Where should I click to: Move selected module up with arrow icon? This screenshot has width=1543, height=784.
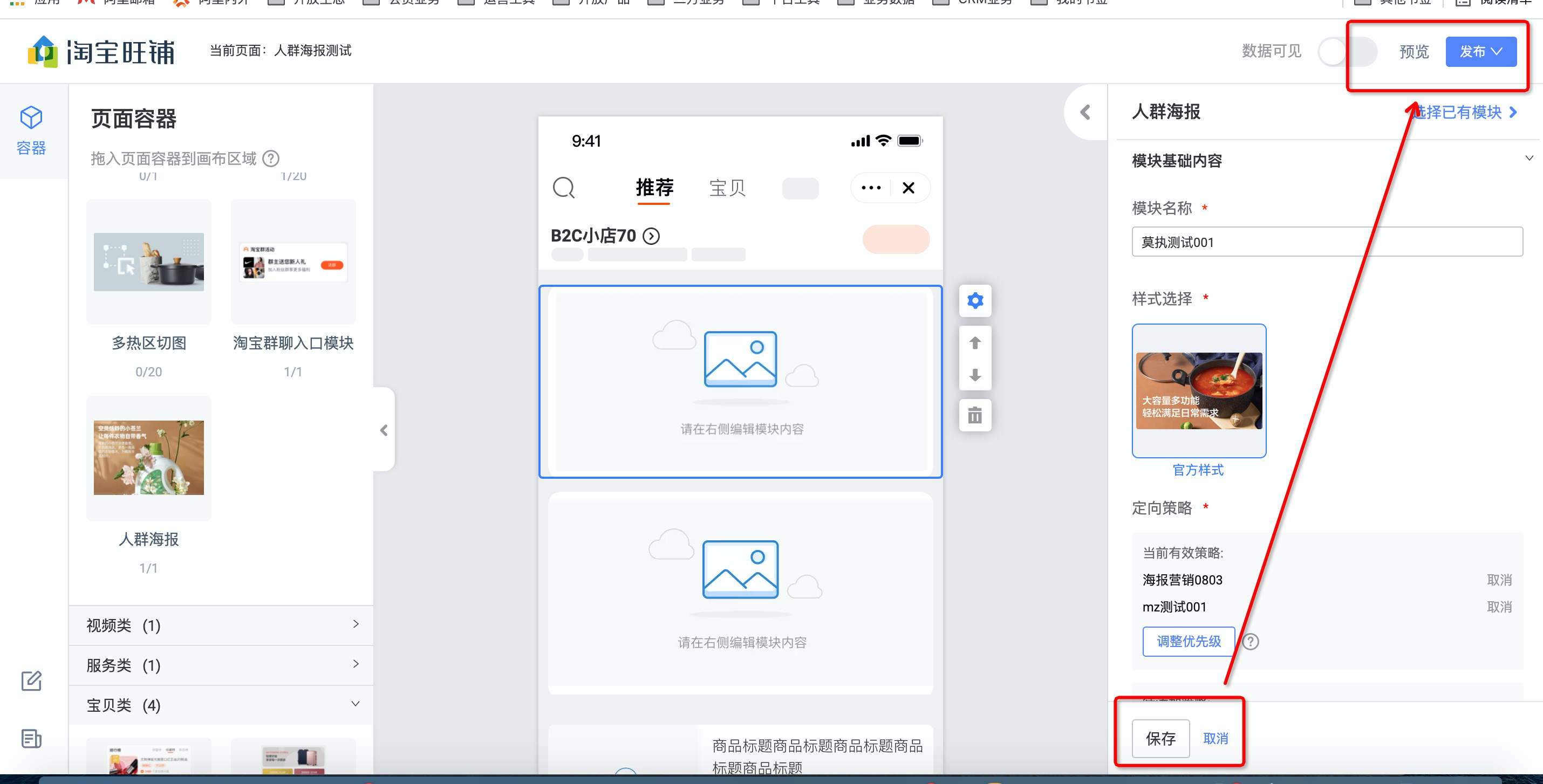(x=974, y=343)
